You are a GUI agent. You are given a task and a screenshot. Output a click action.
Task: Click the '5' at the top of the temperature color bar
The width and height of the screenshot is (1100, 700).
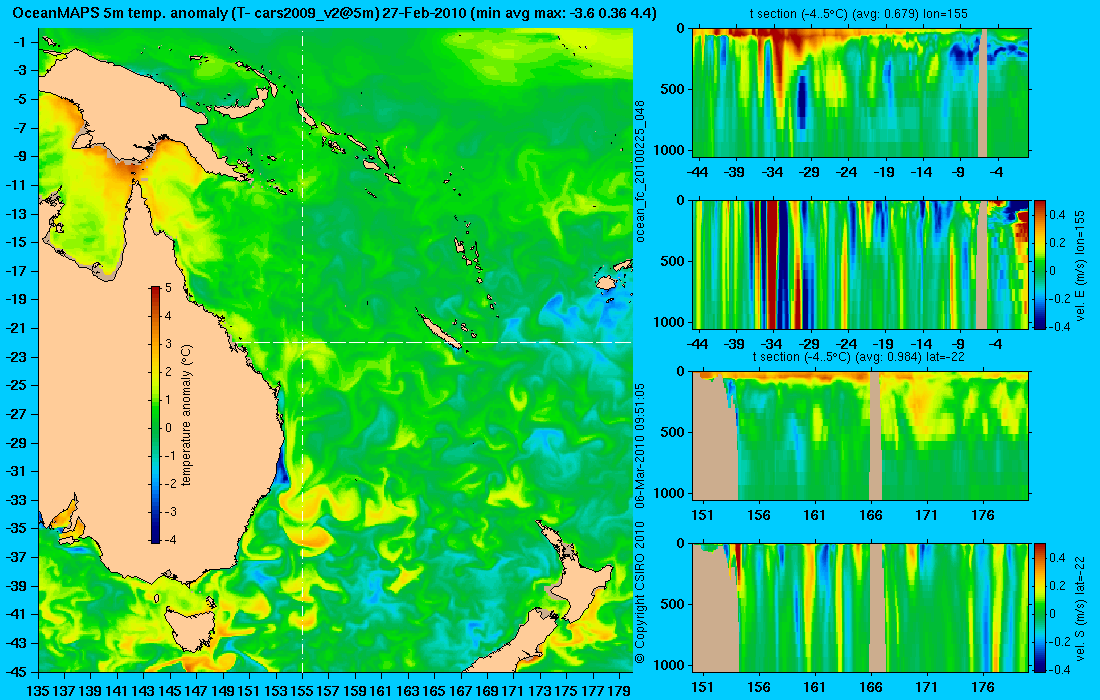pyautogui.click(x=168, y=288)
